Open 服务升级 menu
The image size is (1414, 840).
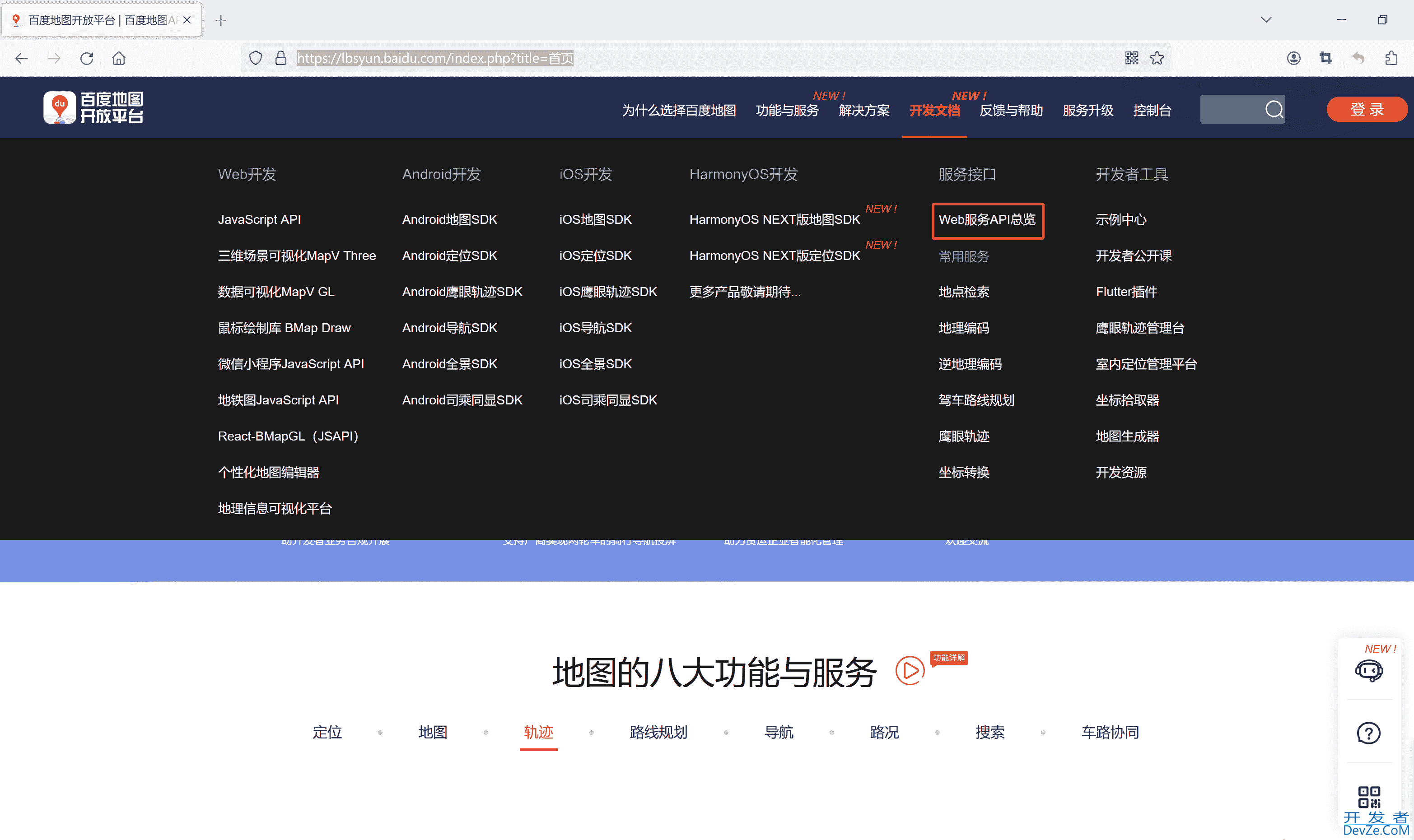[1088, 111]
